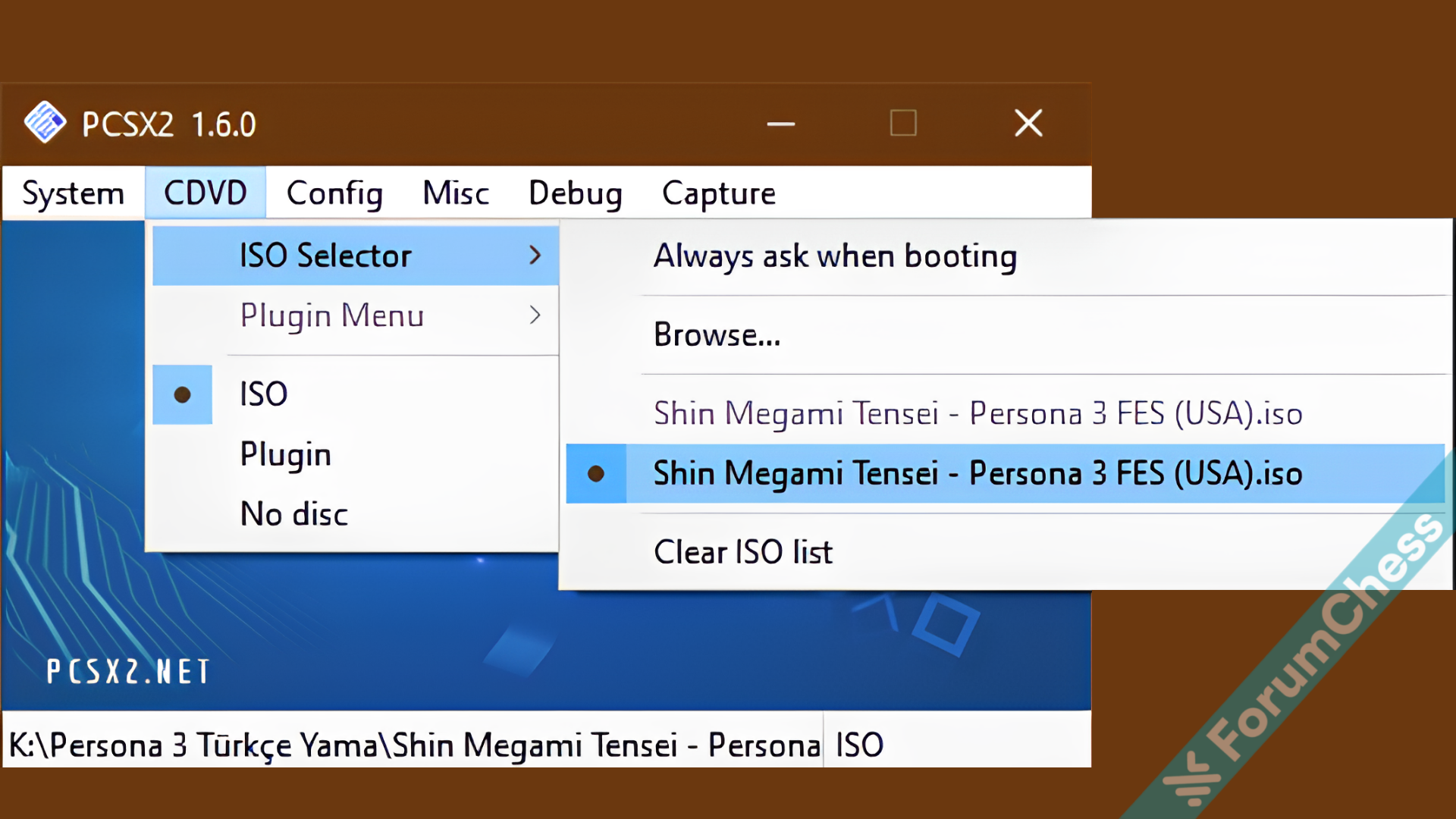Screen dimensions: 1456x819
Task: Open the System menu
Action: tap(73, 193)
